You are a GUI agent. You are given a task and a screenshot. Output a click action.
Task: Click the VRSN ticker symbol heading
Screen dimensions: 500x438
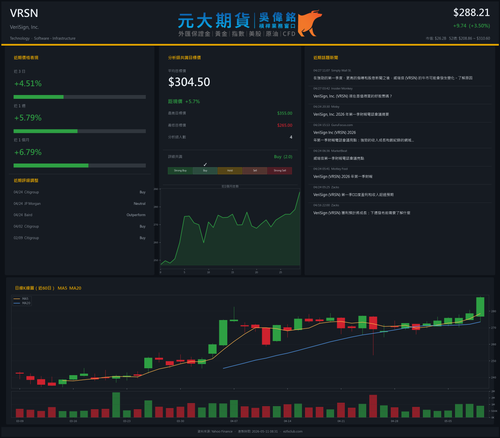pos(24,13)
